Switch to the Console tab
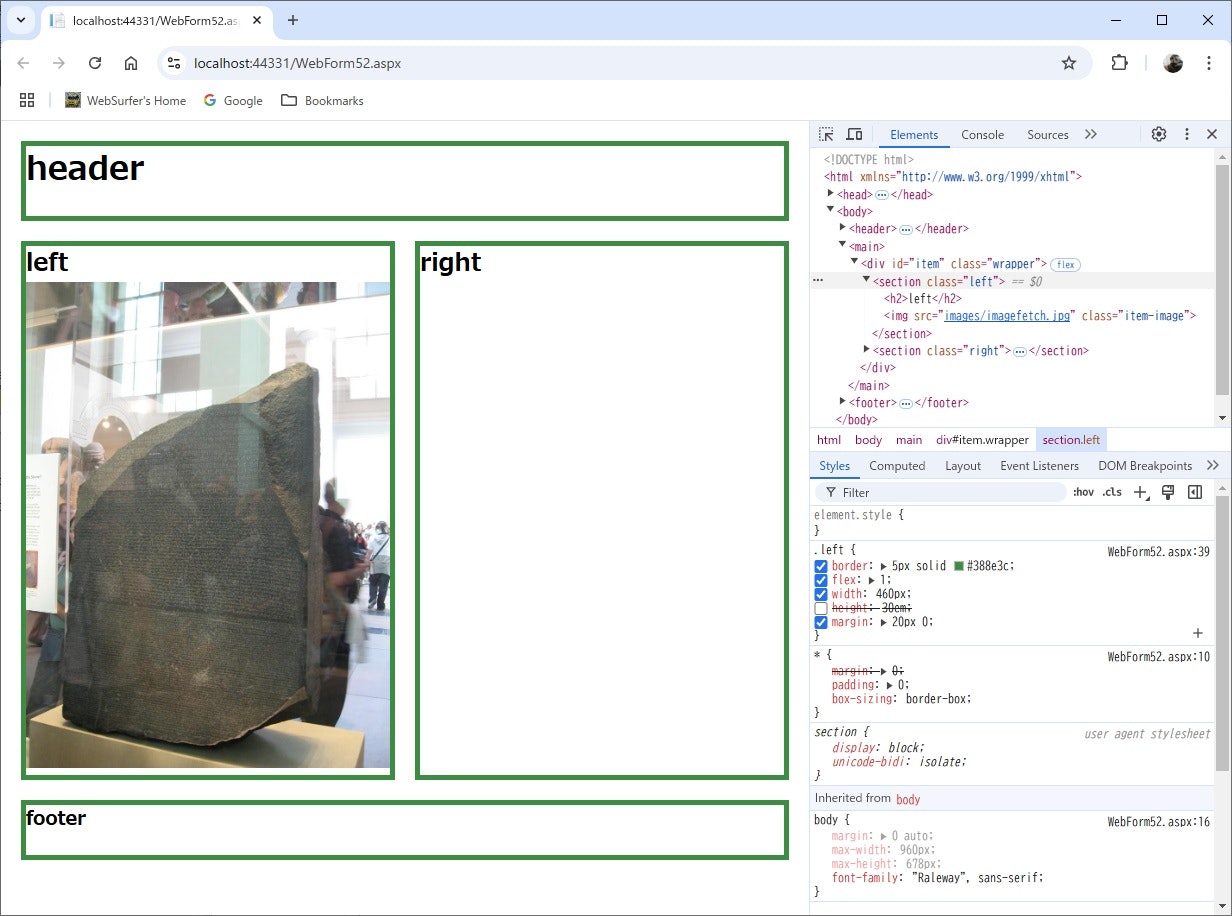The width and height of the screenshot is (1232, 916). [982, 134]
